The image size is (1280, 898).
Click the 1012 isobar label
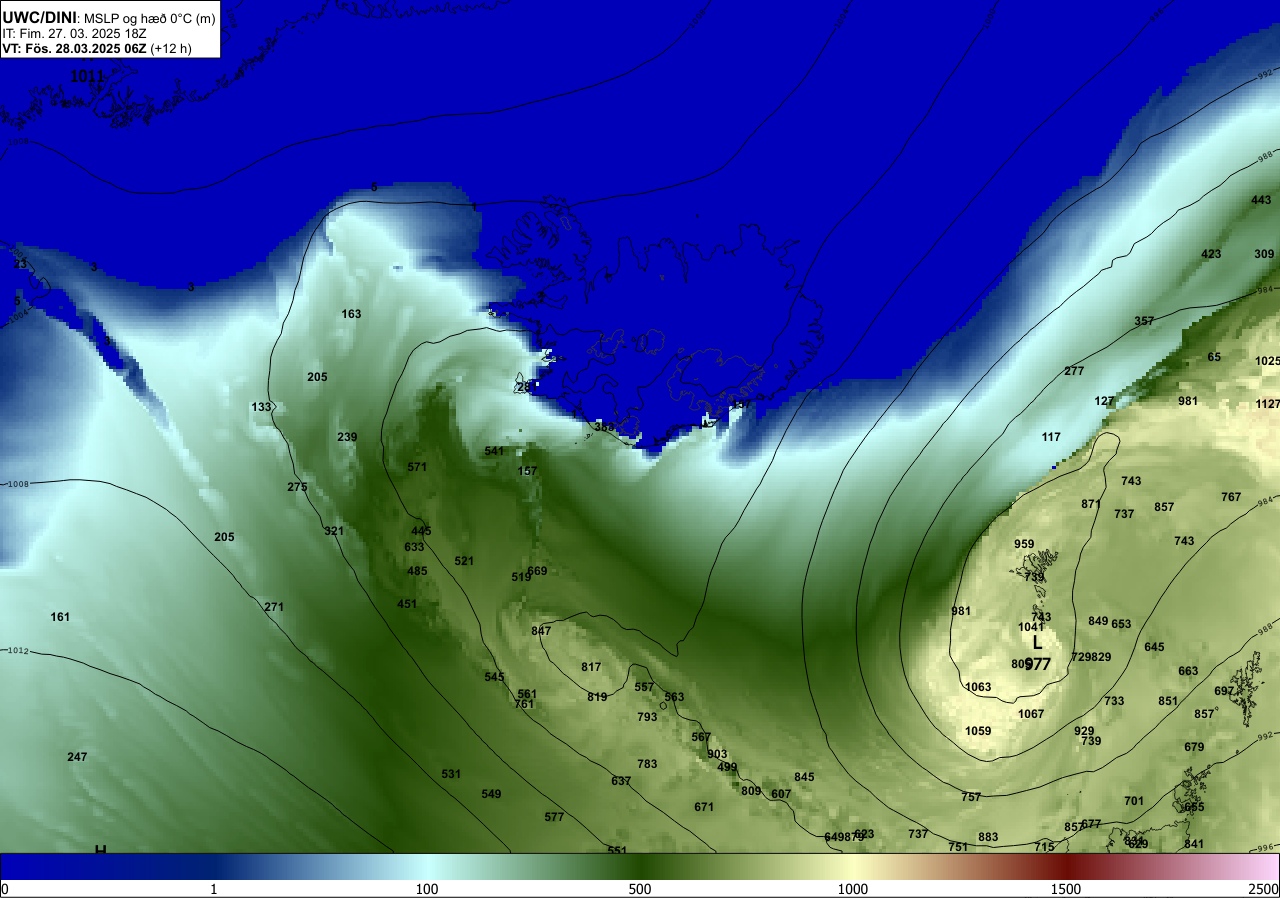[x=18, y=651]
